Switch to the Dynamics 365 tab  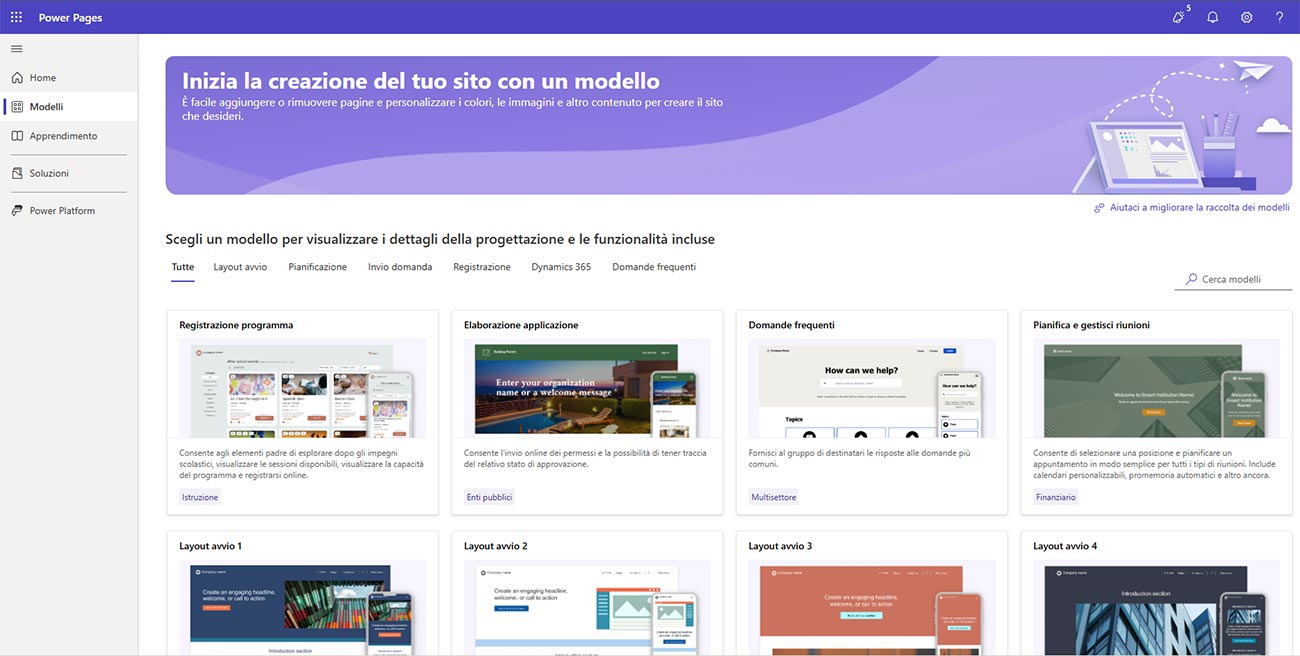(561, 266)
